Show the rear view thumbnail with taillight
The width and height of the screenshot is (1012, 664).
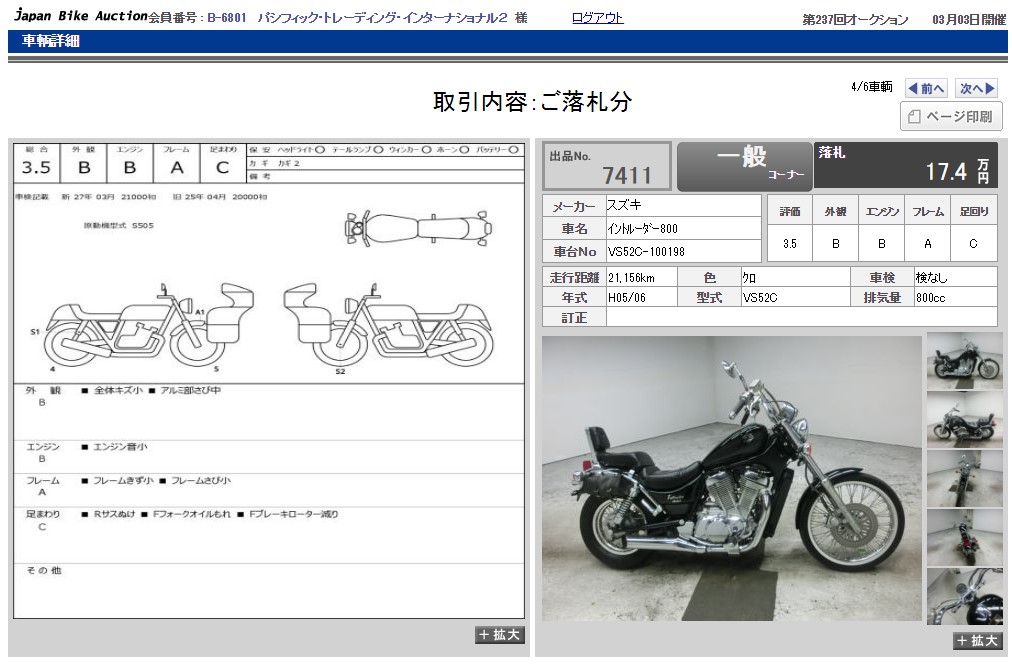964,537
